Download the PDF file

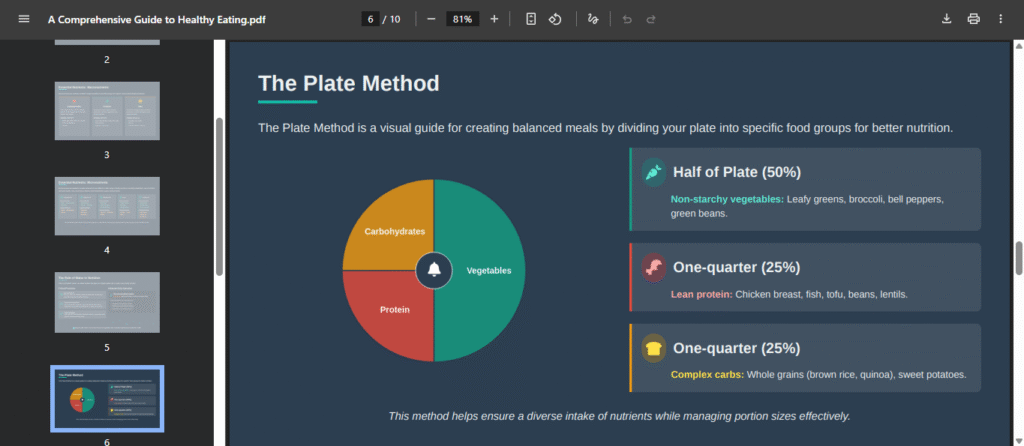point(947,19)
